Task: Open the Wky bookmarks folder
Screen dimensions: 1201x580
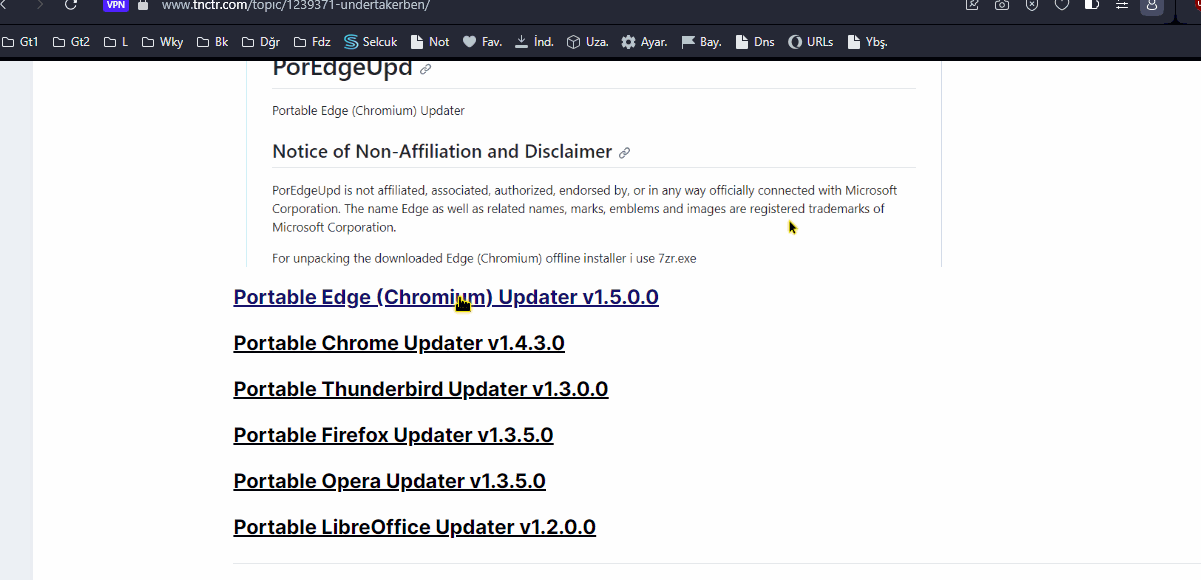Action: (x=163, y=42)
